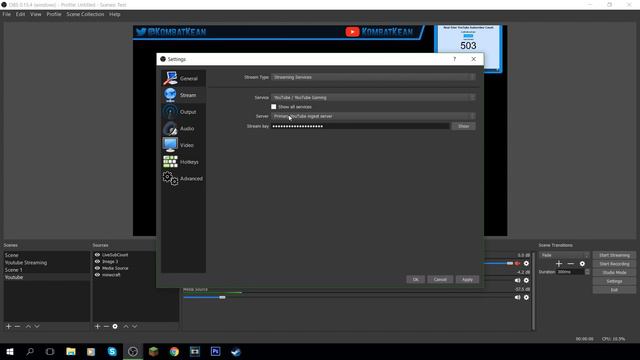Open the Help menu

tap(115, 14)
